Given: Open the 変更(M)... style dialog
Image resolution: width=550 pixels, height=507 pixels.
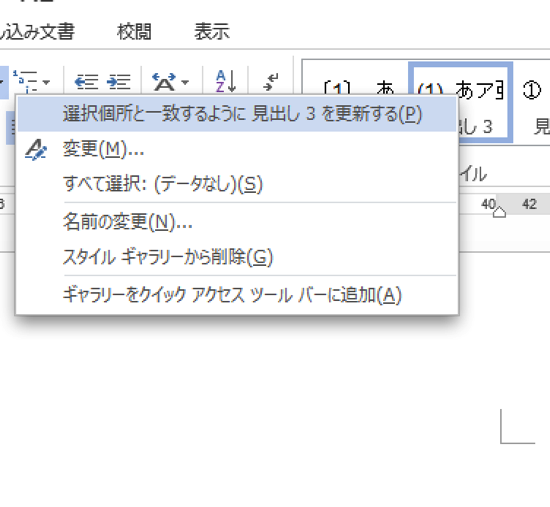Looking at the screenshot, I should (x=237, y=149).
